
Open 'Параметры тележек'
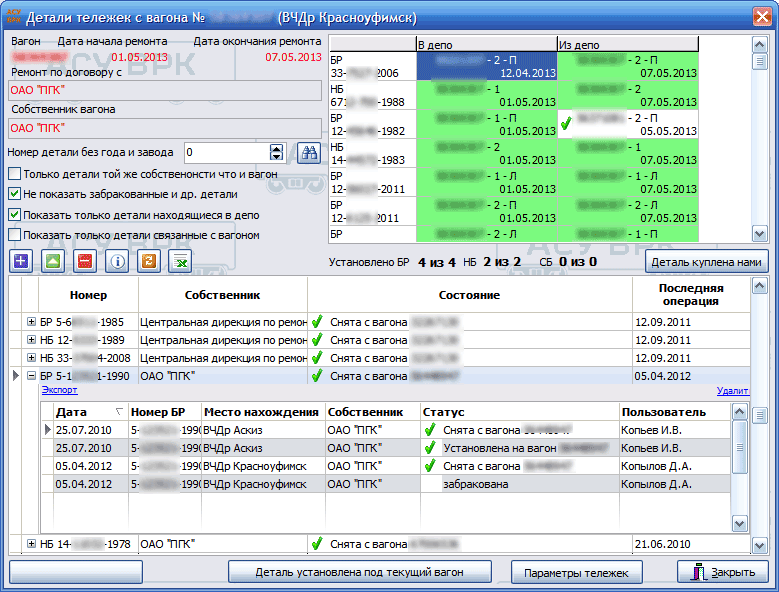576,572
